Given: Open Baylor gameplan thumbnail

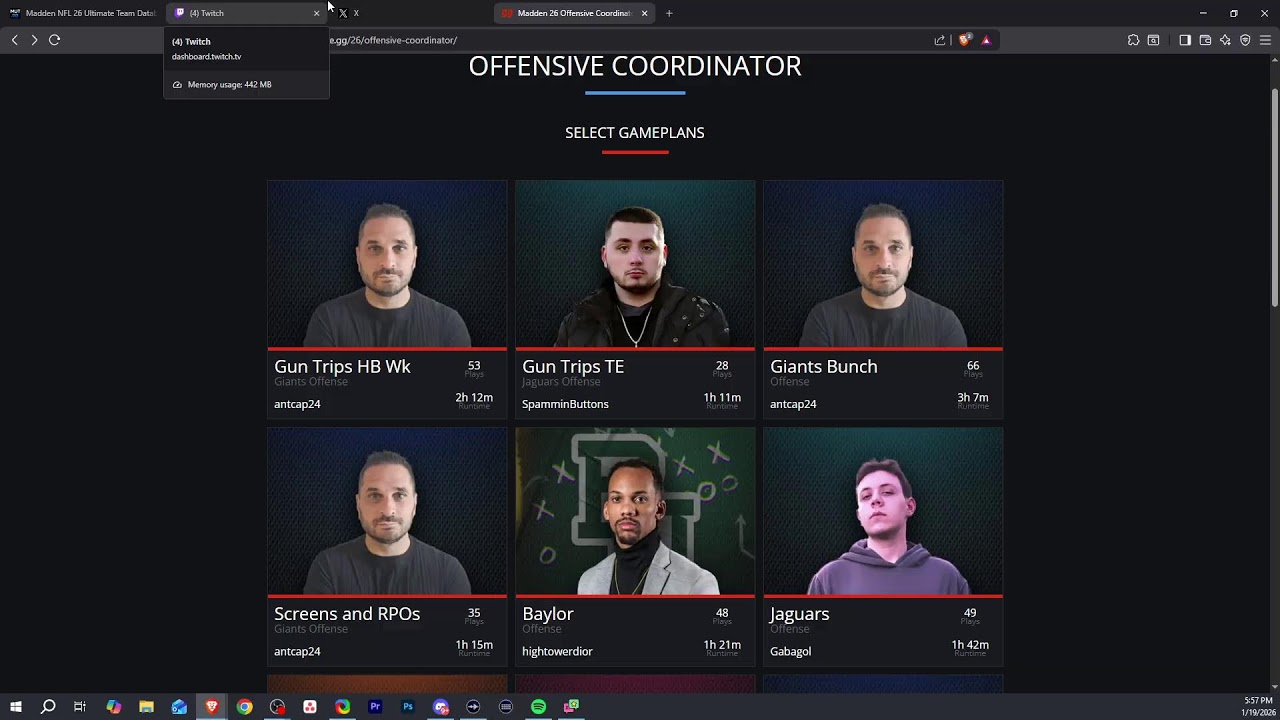Looking at the screenshot, I should [635, 511].
